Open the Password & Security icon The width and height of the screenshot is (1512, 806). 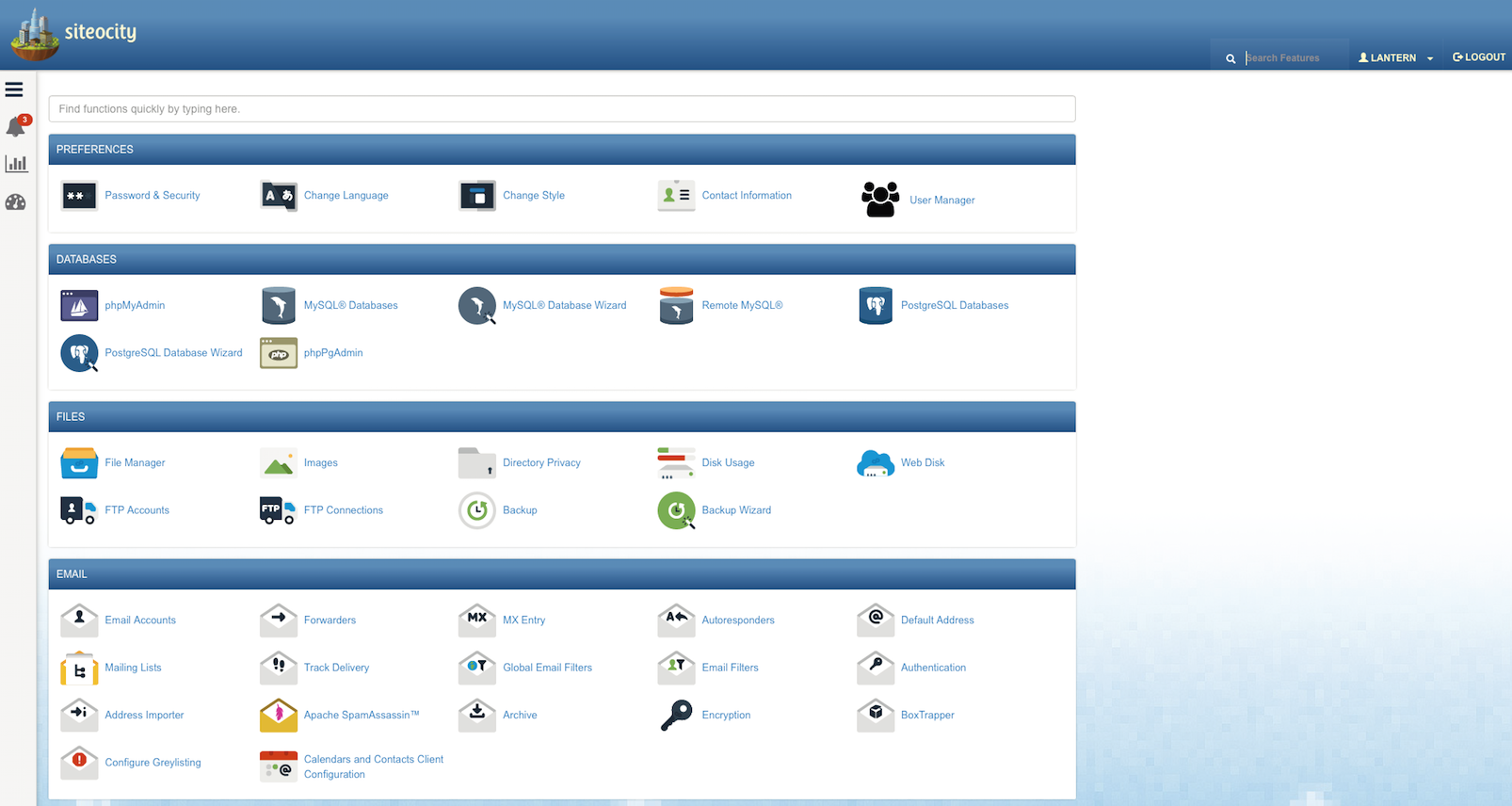coord(79,196)
